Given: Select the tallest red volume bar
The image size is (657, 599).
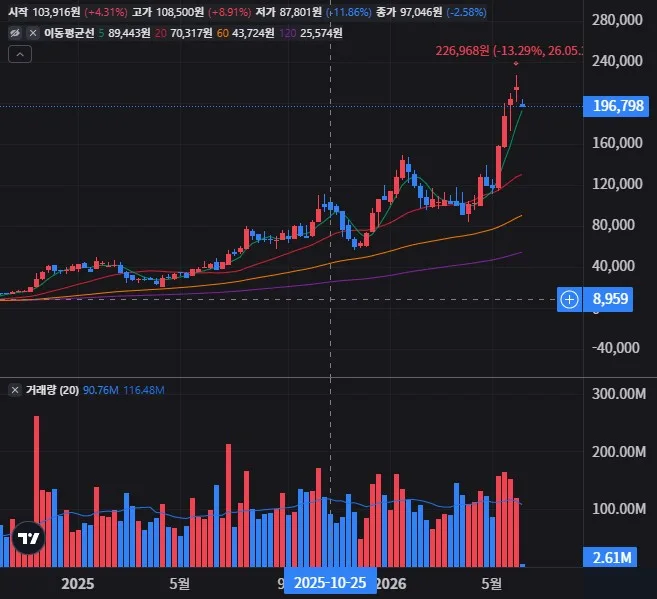Looking at the screenshot, I should click(36, 491).
